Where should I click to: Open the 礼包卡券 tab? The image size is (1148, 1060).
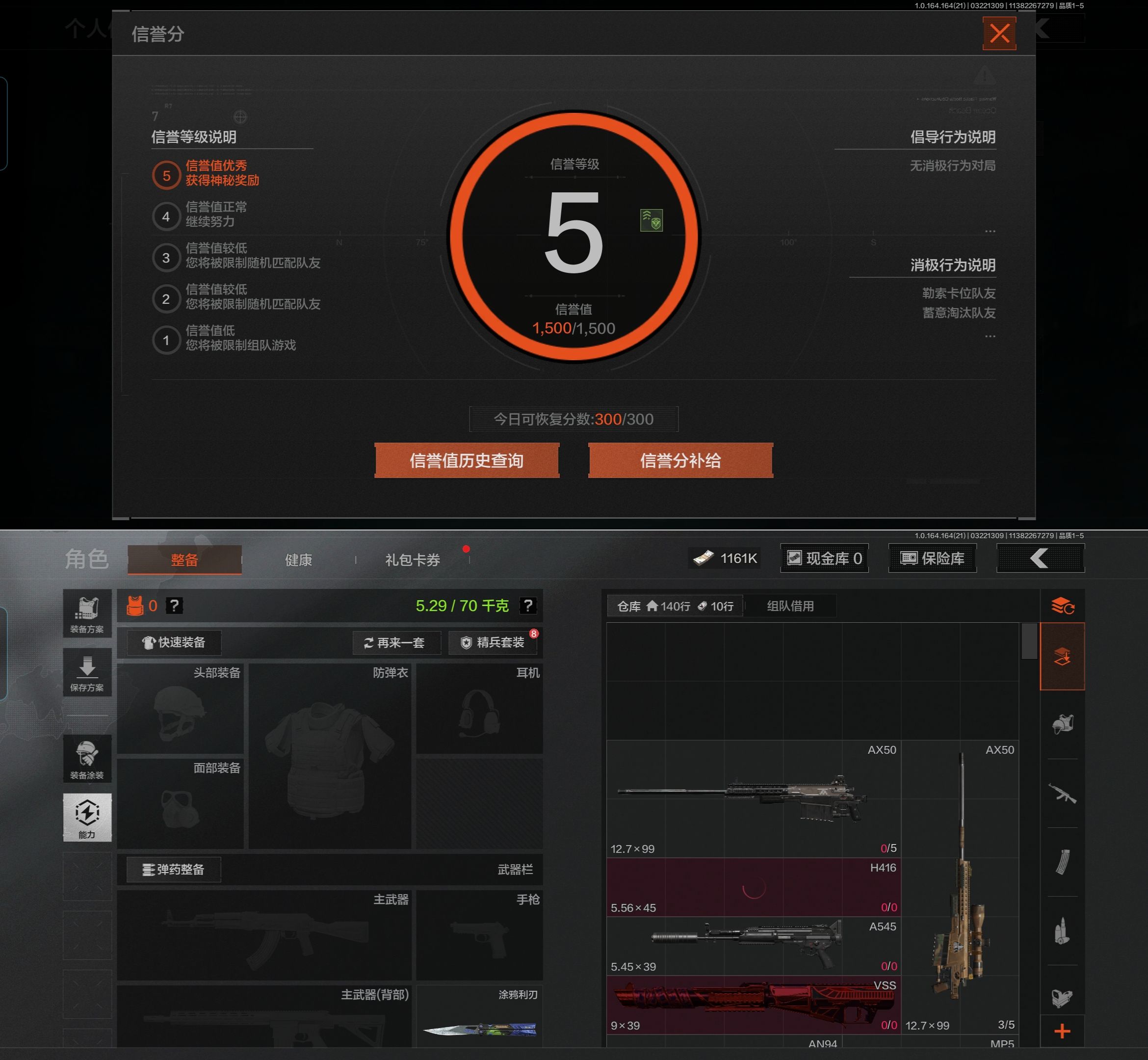click(x=412, y=560)
